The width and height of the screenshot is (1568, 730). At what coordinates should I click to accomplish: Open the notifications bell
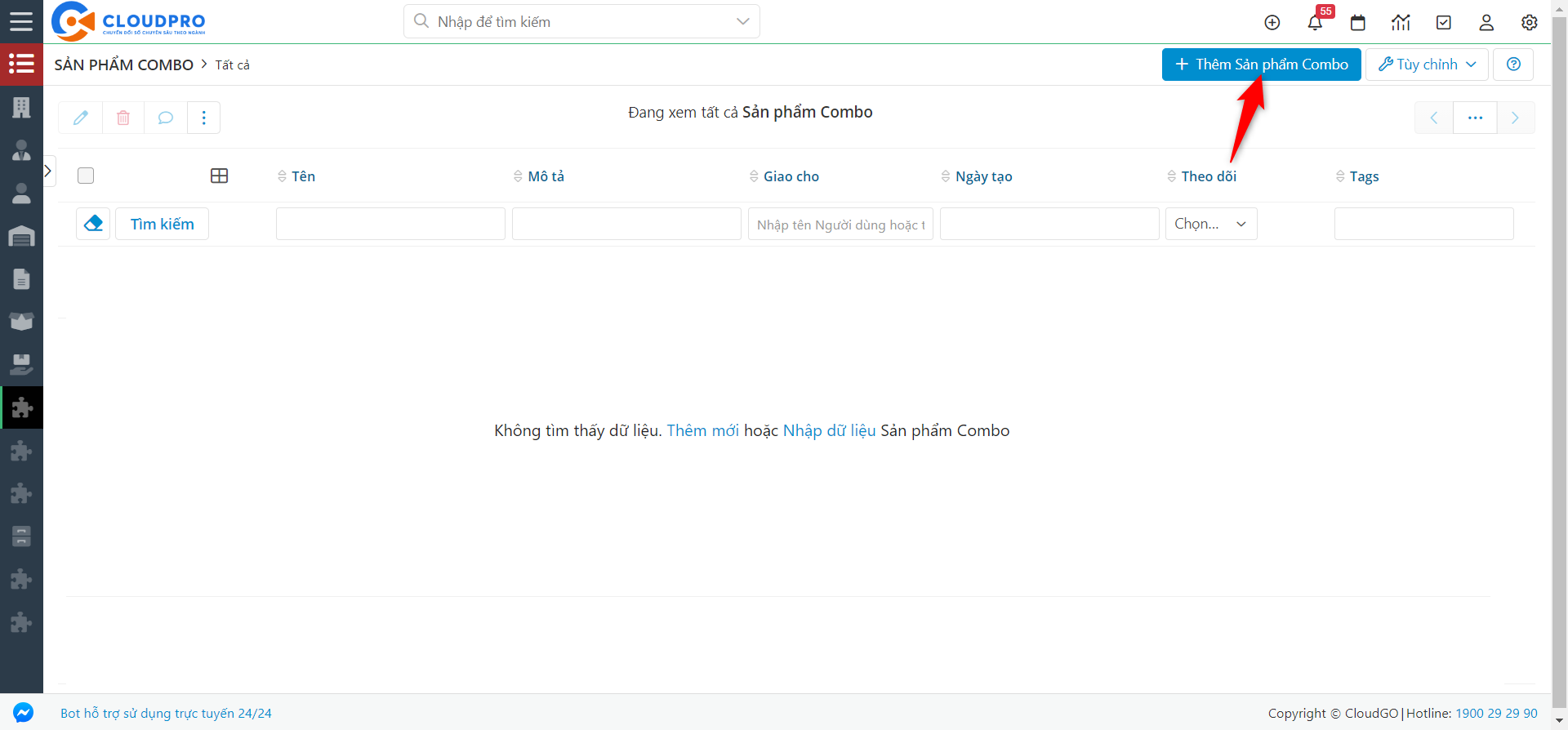tap(1315, 22)
